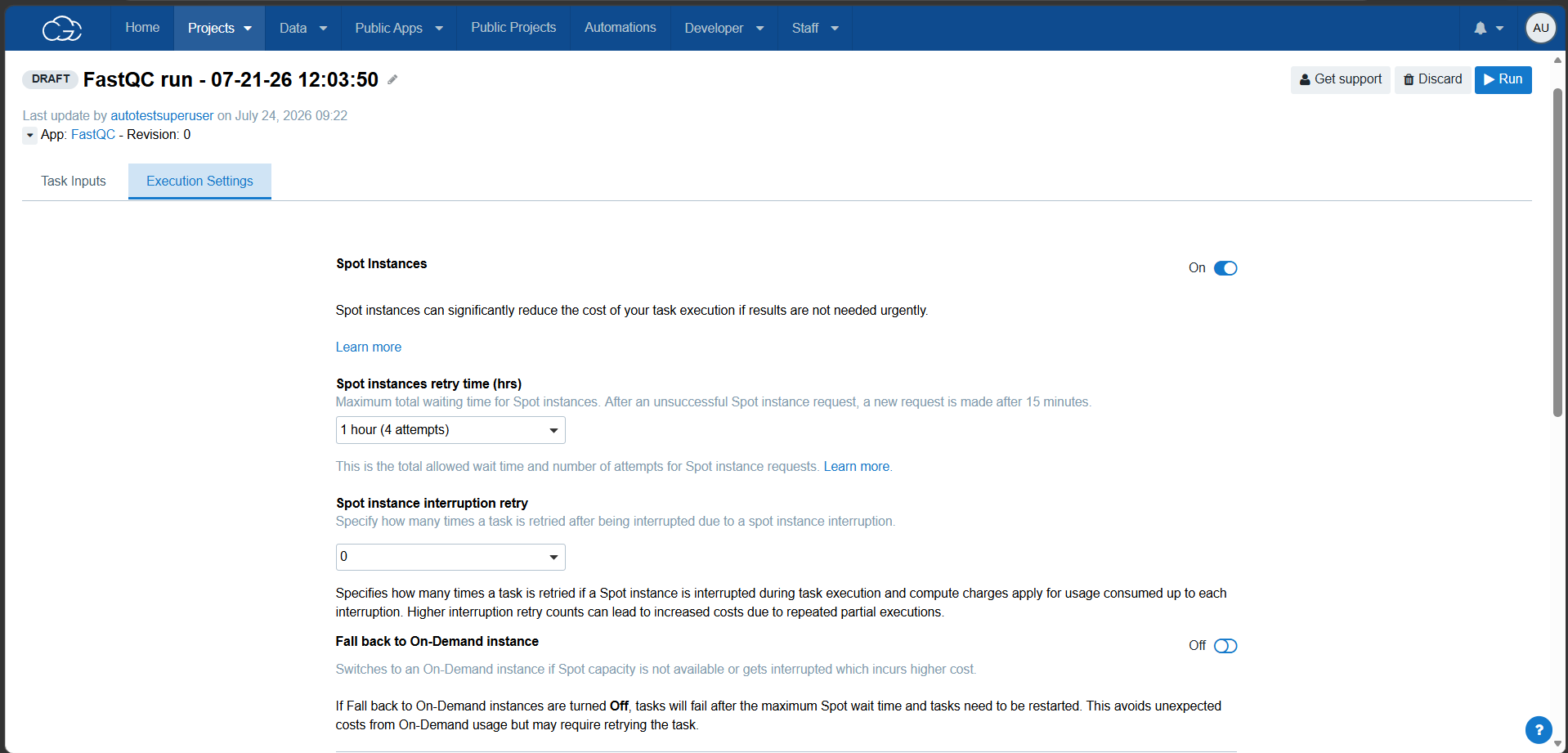Click the page vertical scrollbar thumb
1568x753 pixels.
(1558, 253)
